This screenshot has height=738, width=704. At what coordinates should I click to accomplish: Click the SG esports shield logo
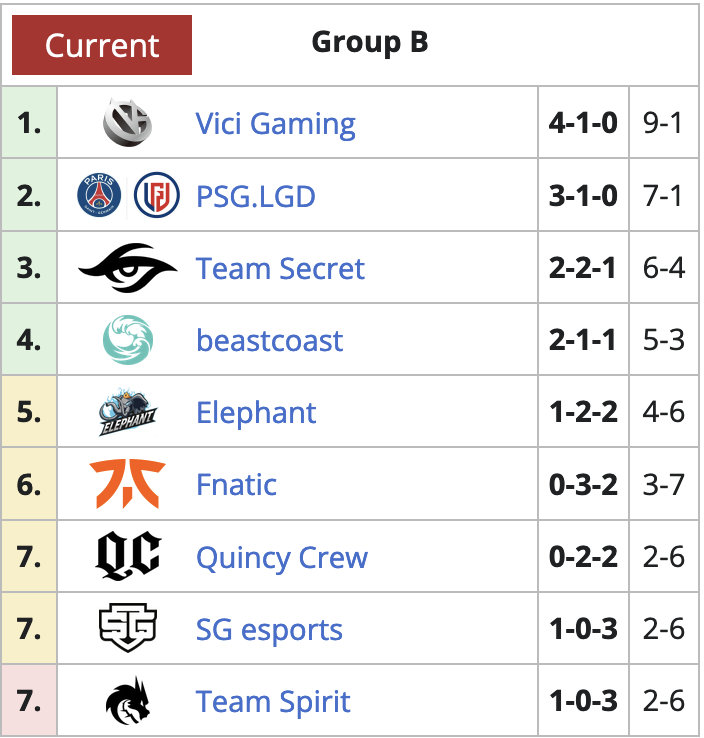[128, 628]
